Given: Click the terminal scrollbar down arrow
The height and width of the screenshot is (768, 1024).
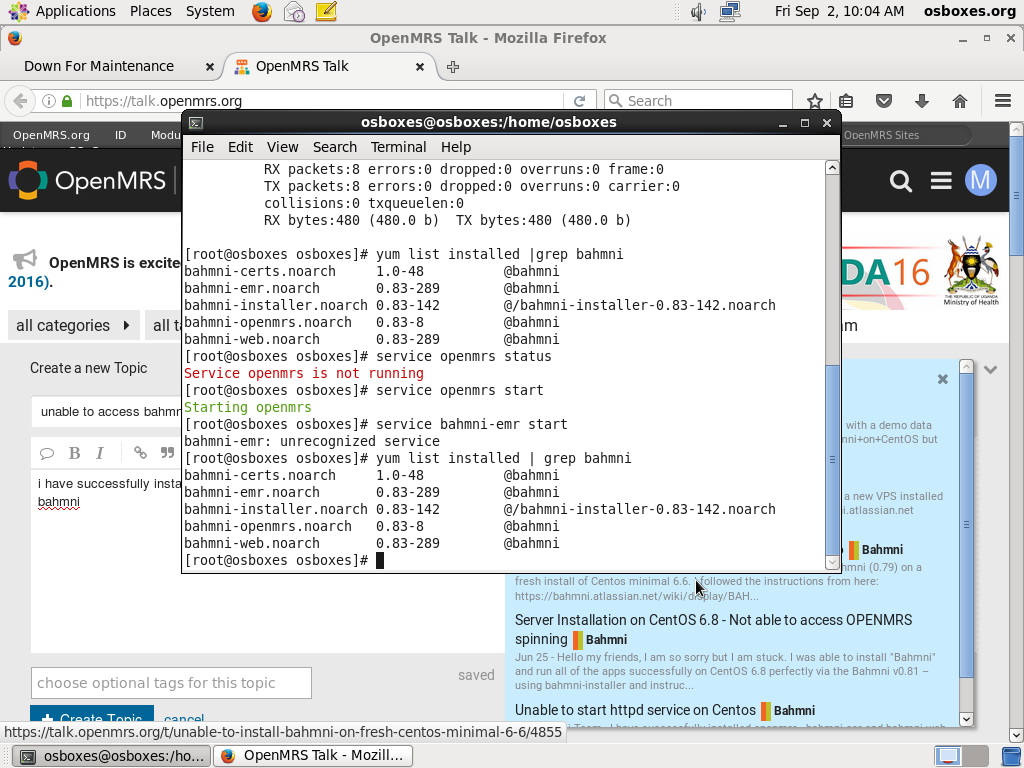Looking at the screenshot, I should [x=832, y=562].
